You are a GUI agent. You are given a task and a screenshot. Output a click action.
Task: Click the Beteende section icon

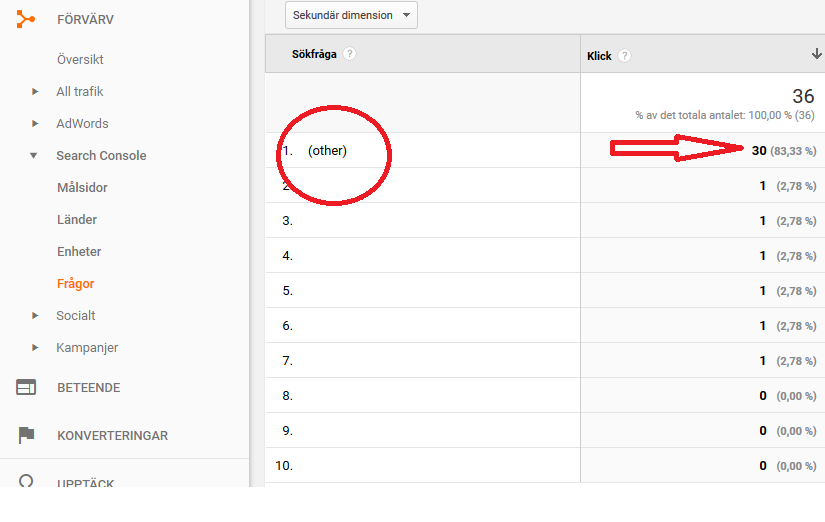(x=26, y=387)
